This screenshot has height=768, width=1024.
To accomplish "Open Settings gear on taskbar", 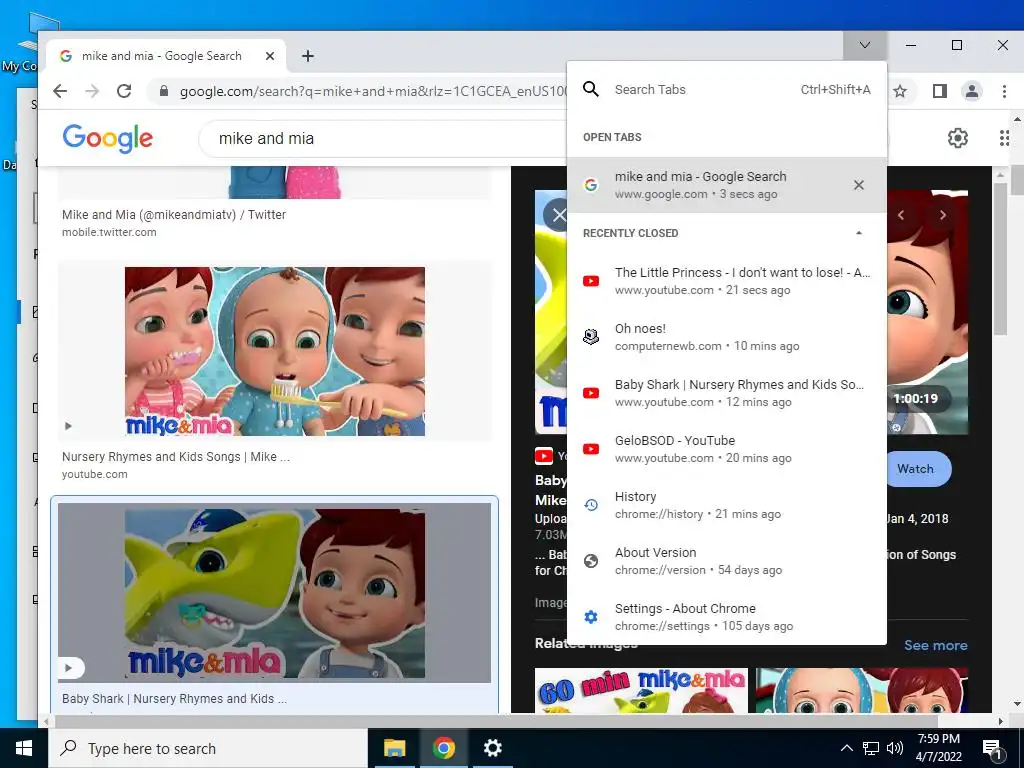I will [x=492, y=748].
